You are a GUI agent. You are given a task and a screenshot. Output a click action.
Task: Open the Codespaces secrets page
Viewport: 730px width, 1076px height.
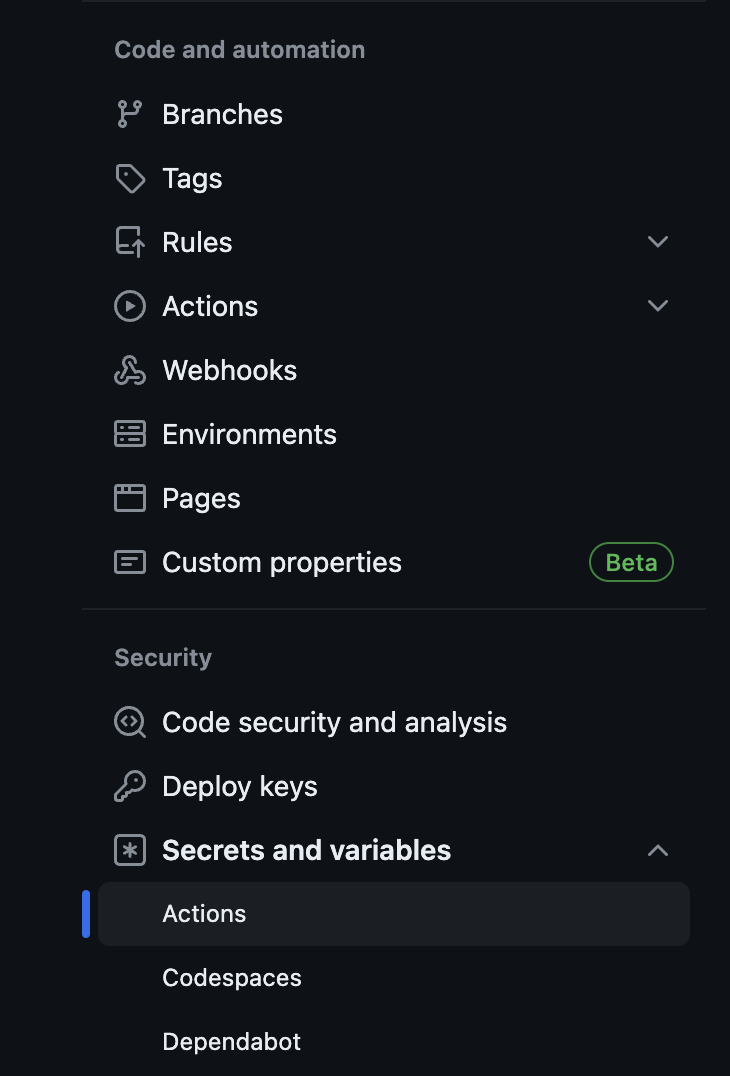coord(232,977)
